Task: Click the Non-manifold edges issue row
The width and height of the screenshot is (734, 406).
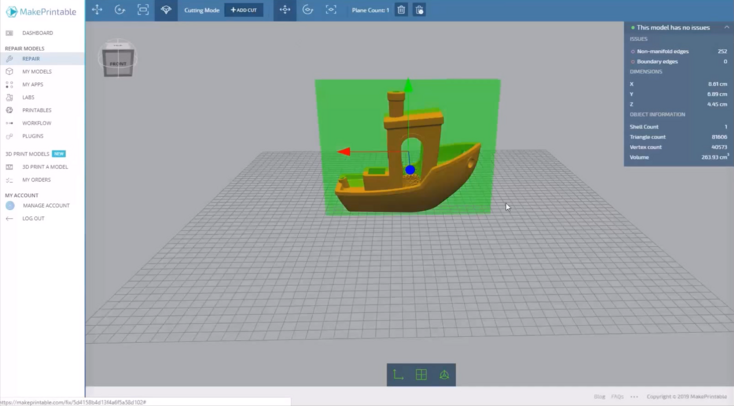Action: (679, 52)
